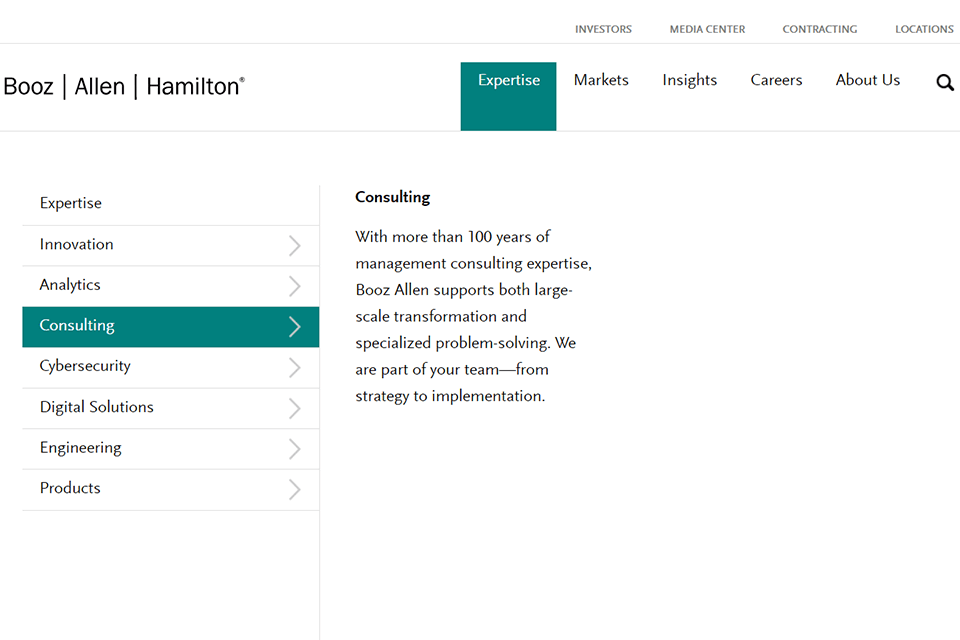Expand the Cybersecurity chevron arrow
960x640 pixels.
pyautogui.click(x=294, y=367)
